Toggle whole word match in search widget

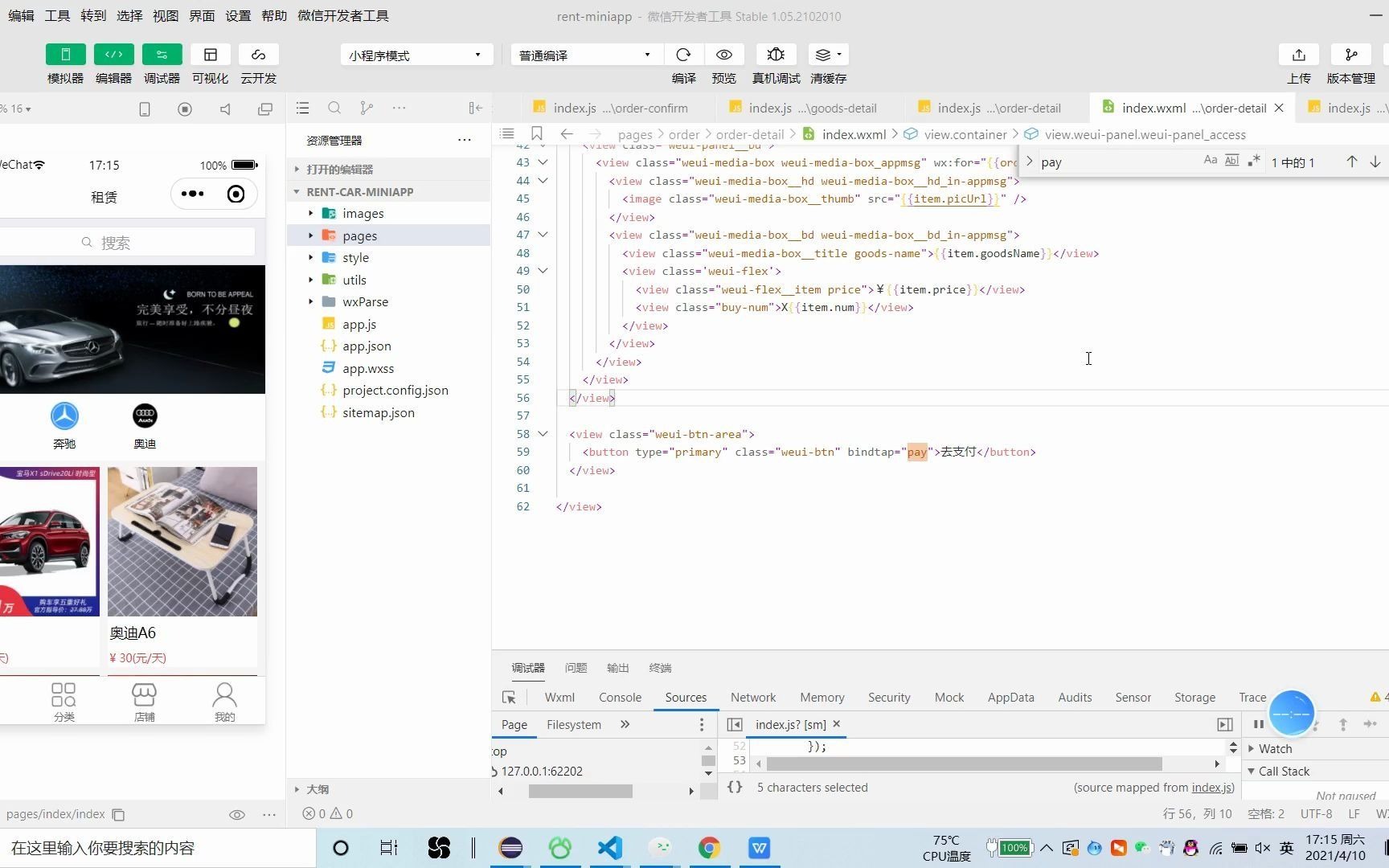[x=1231, y=160]
